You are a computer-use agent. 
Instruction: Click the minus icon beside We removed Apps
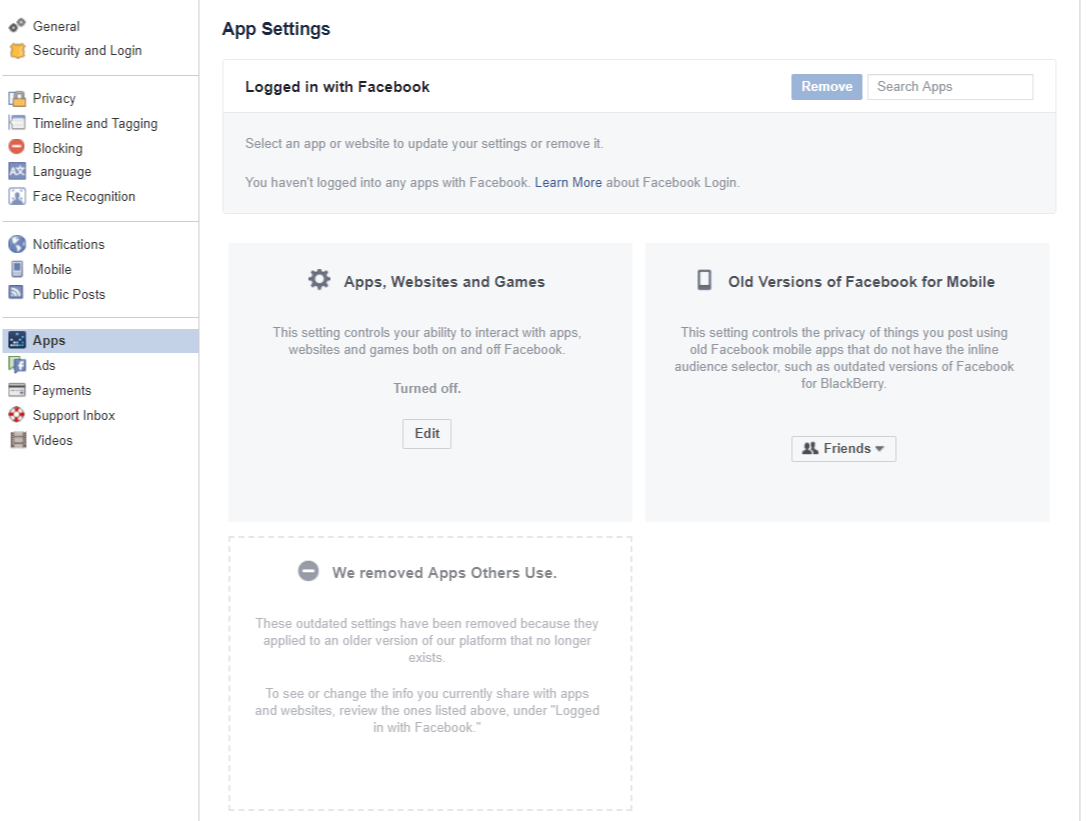[x=308, y=571]
